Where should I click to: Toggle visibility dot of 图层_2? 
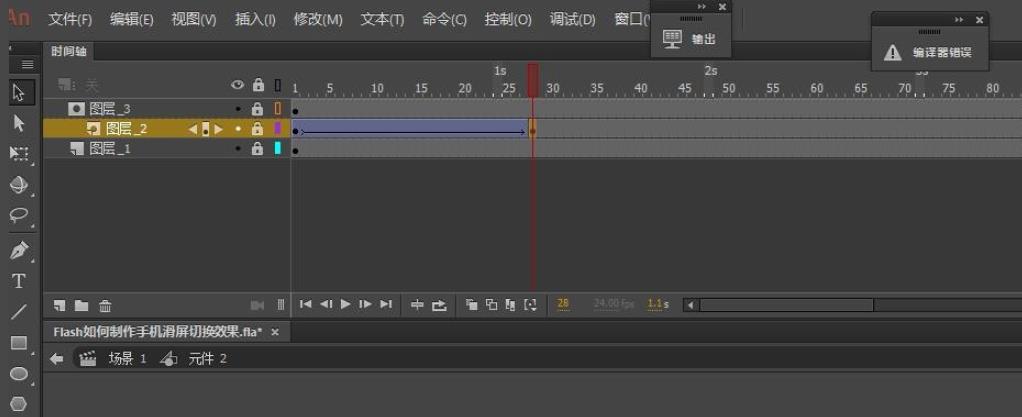point(238,129)
